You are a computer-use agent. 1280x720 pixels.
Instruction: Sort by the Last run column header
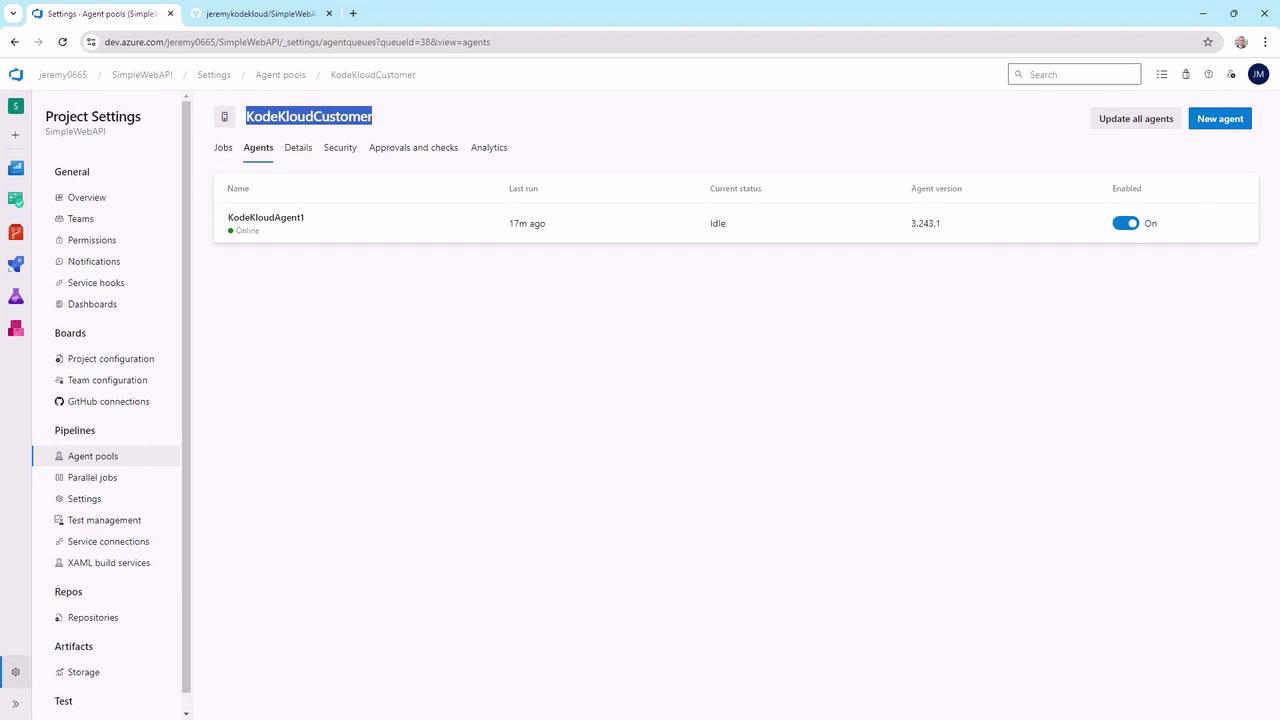coord(525,188)
